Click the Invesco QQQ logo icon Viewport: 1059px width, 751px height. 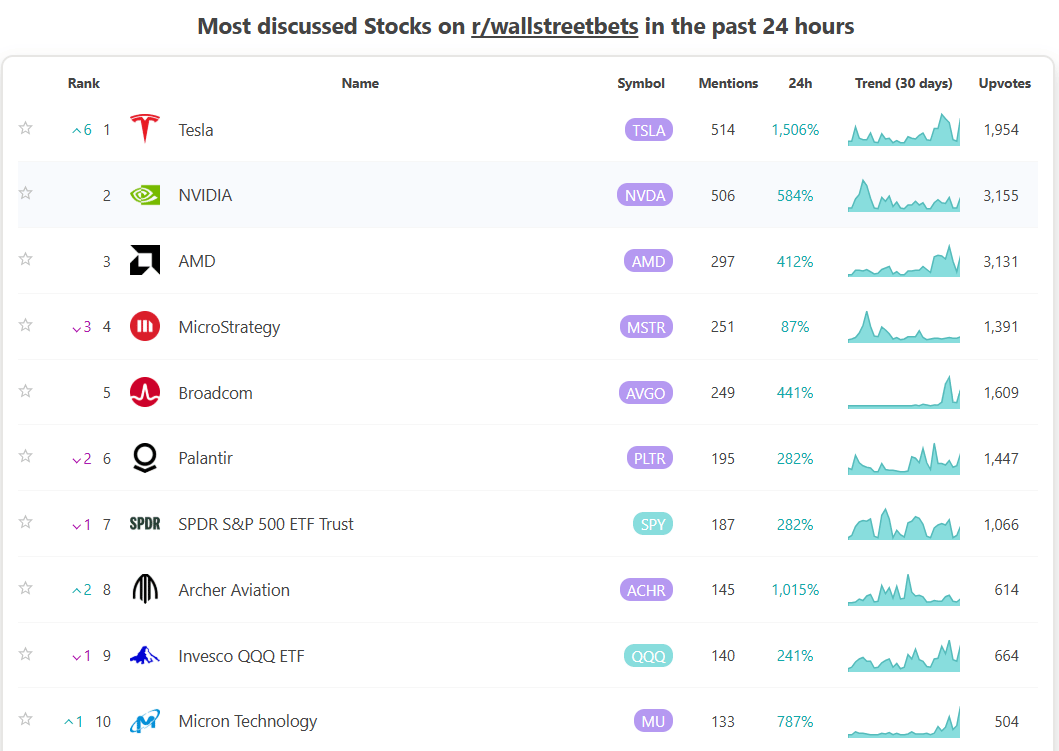tap(145, 655)
